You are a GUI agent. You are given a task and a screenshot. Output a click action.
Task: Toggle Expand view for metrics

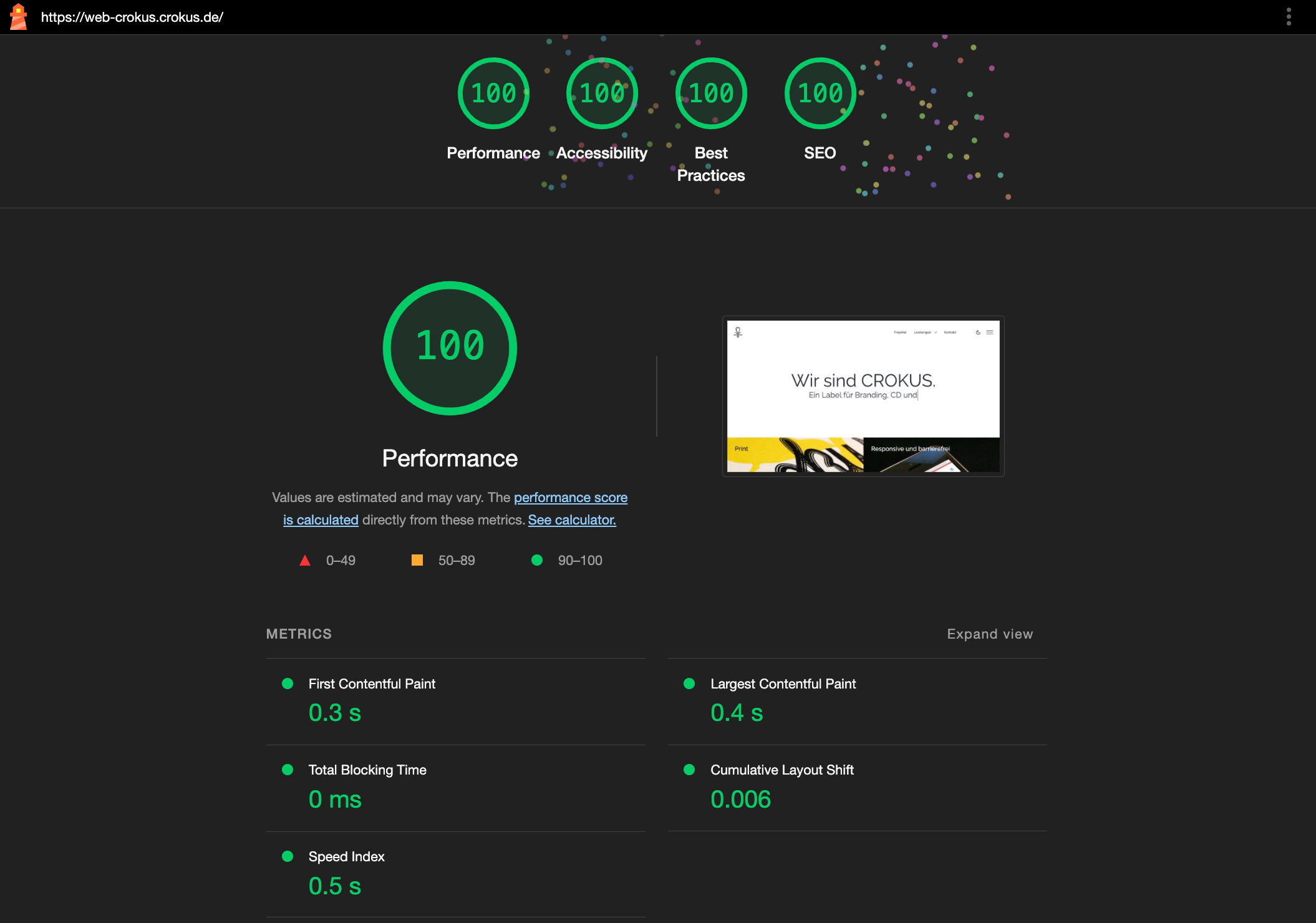[x=990, y=634]
